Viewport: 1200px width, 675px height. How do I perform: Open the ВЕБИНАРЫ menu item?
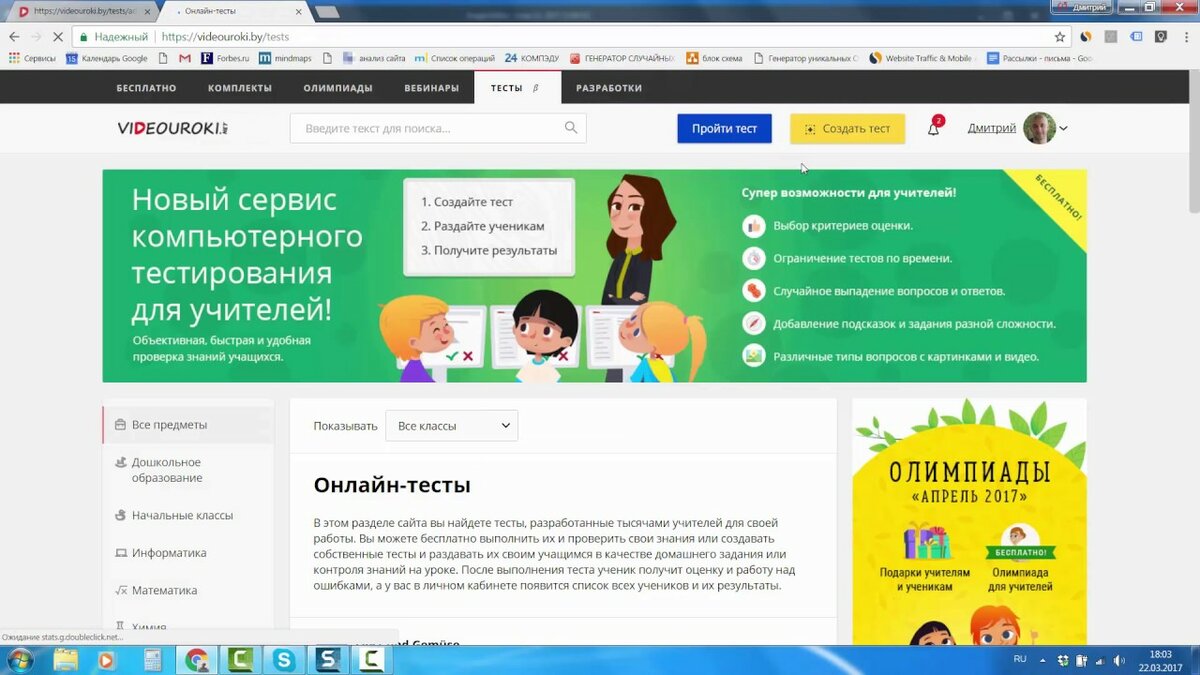(432, 88)
